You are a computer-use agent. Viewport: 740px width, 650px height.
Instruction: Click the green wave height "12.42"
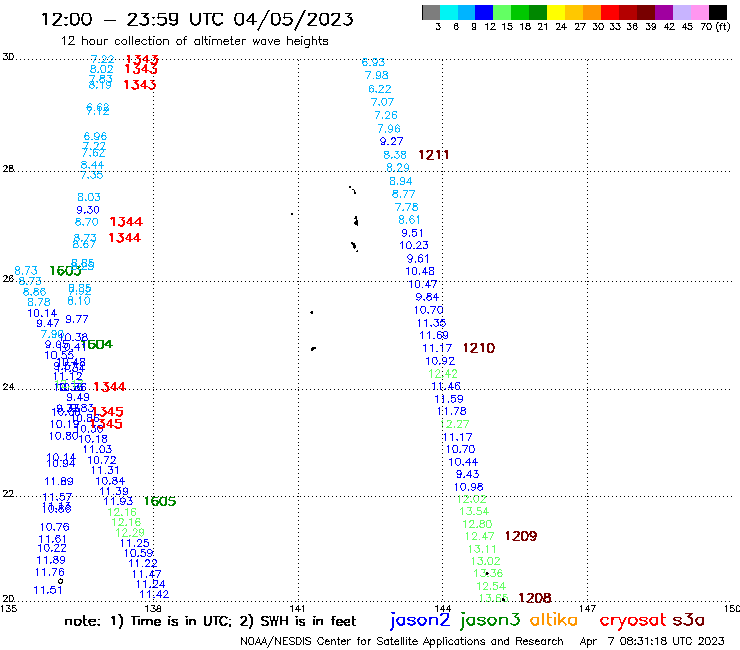click(x=443, y=374)
